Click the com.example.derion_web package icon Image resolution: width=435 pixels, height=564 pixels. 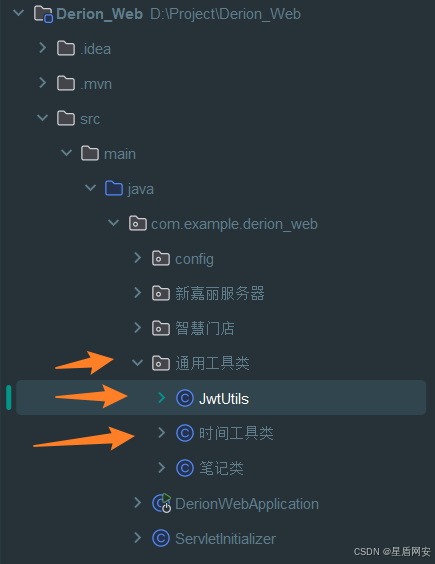[x=138, y=223]
